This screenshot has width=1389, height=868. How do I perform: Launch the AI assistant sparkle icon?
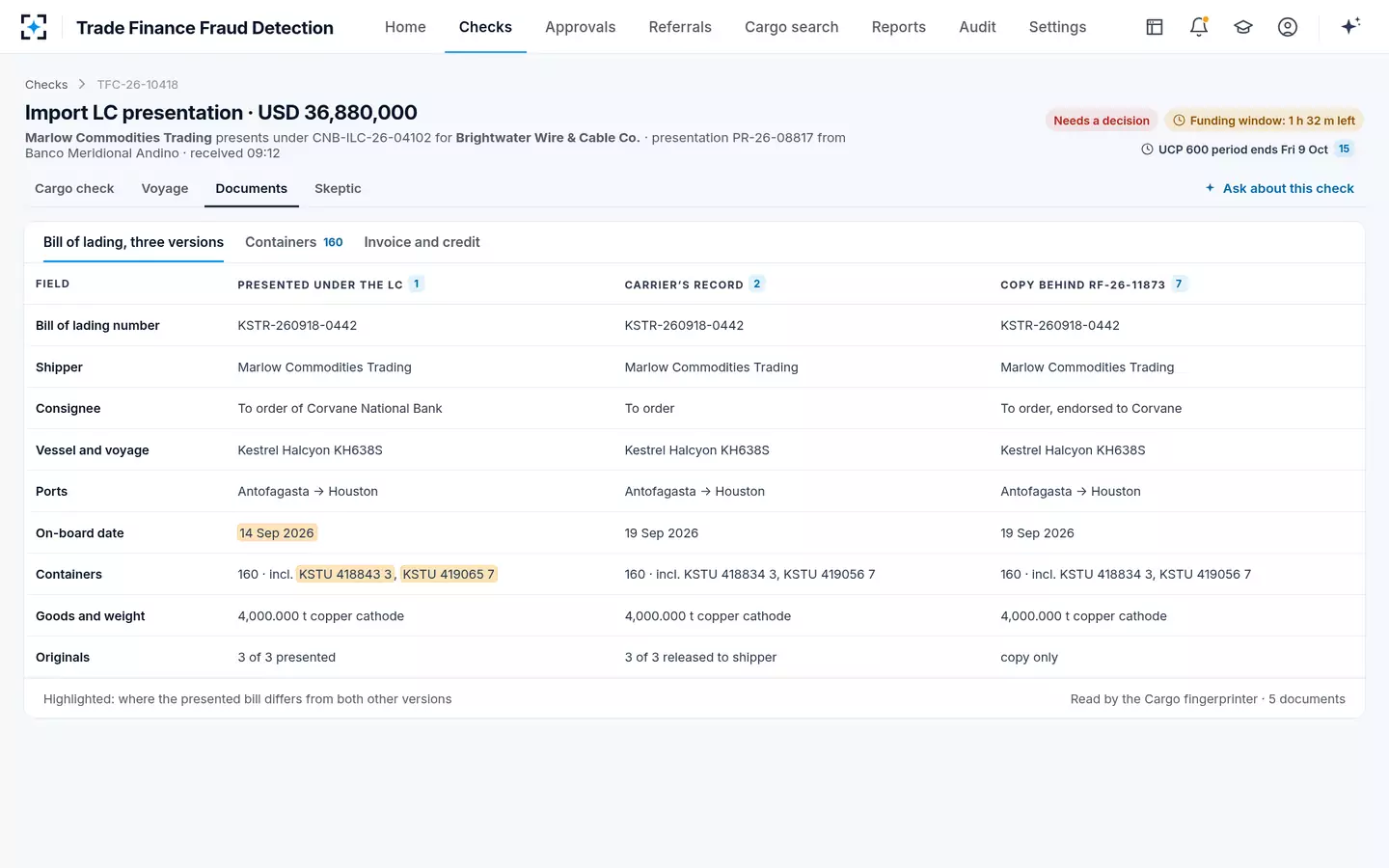click(x=1350, y=26)
